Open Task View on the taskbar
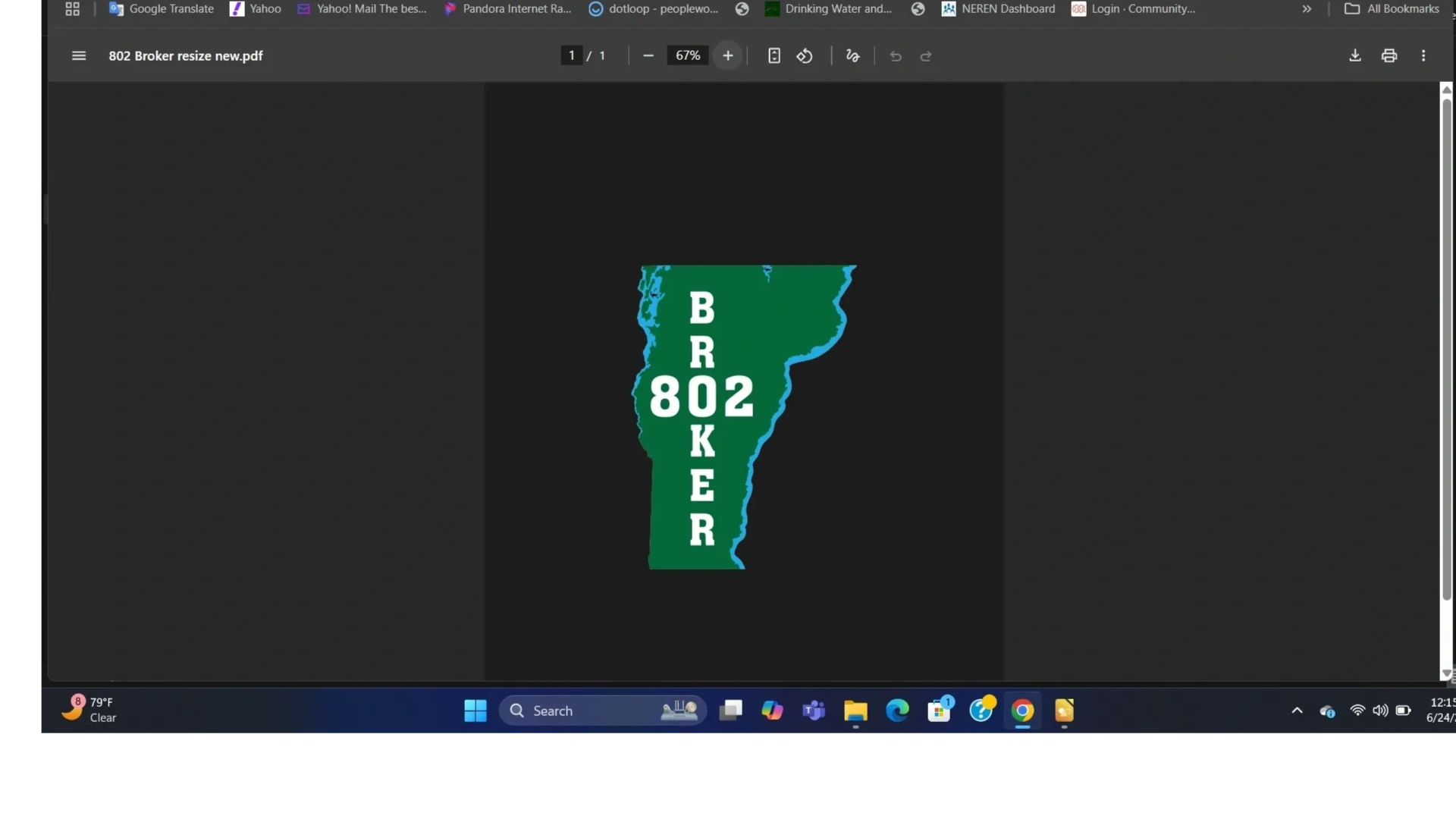Image resolution: width=1456 pixels, height=819 pixels. (731, 711)
